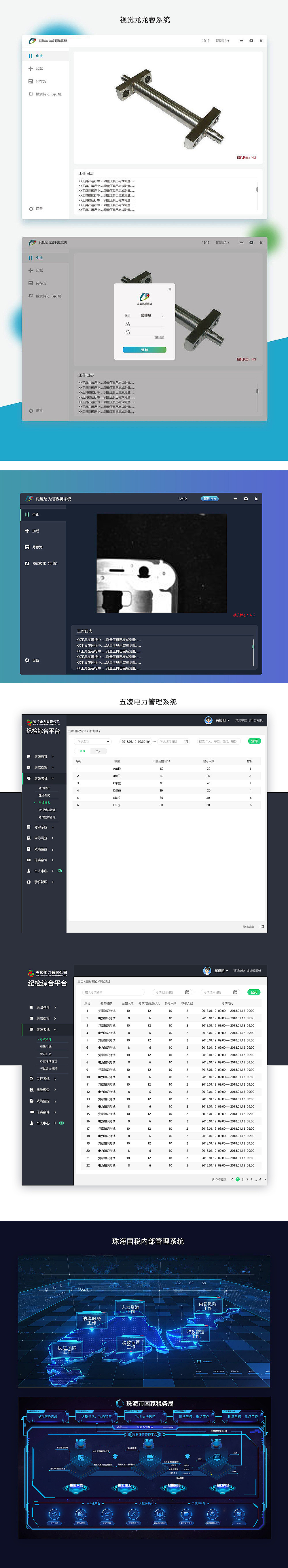The image size is (288, 1568).
Task: Click the green 查询 button on the 考试排名 page
Action: click(255, 741)
